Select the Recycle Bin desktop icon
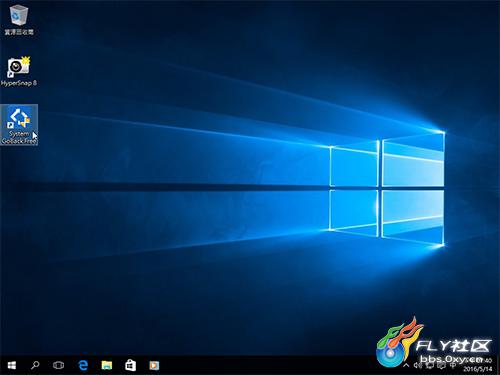The height and width of the screenshot is (375, 500). pos(19,20)
